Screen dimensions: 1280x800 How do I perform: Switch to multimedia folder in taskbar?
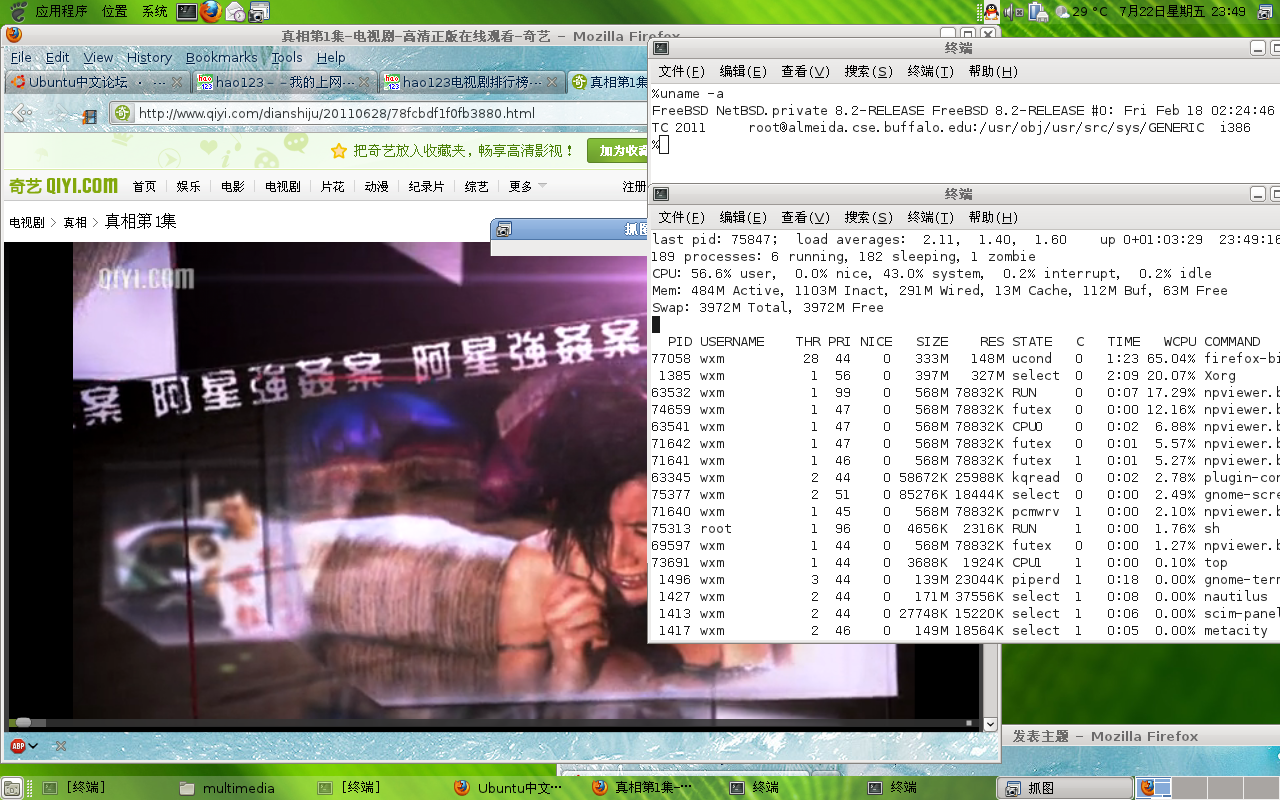227,788
